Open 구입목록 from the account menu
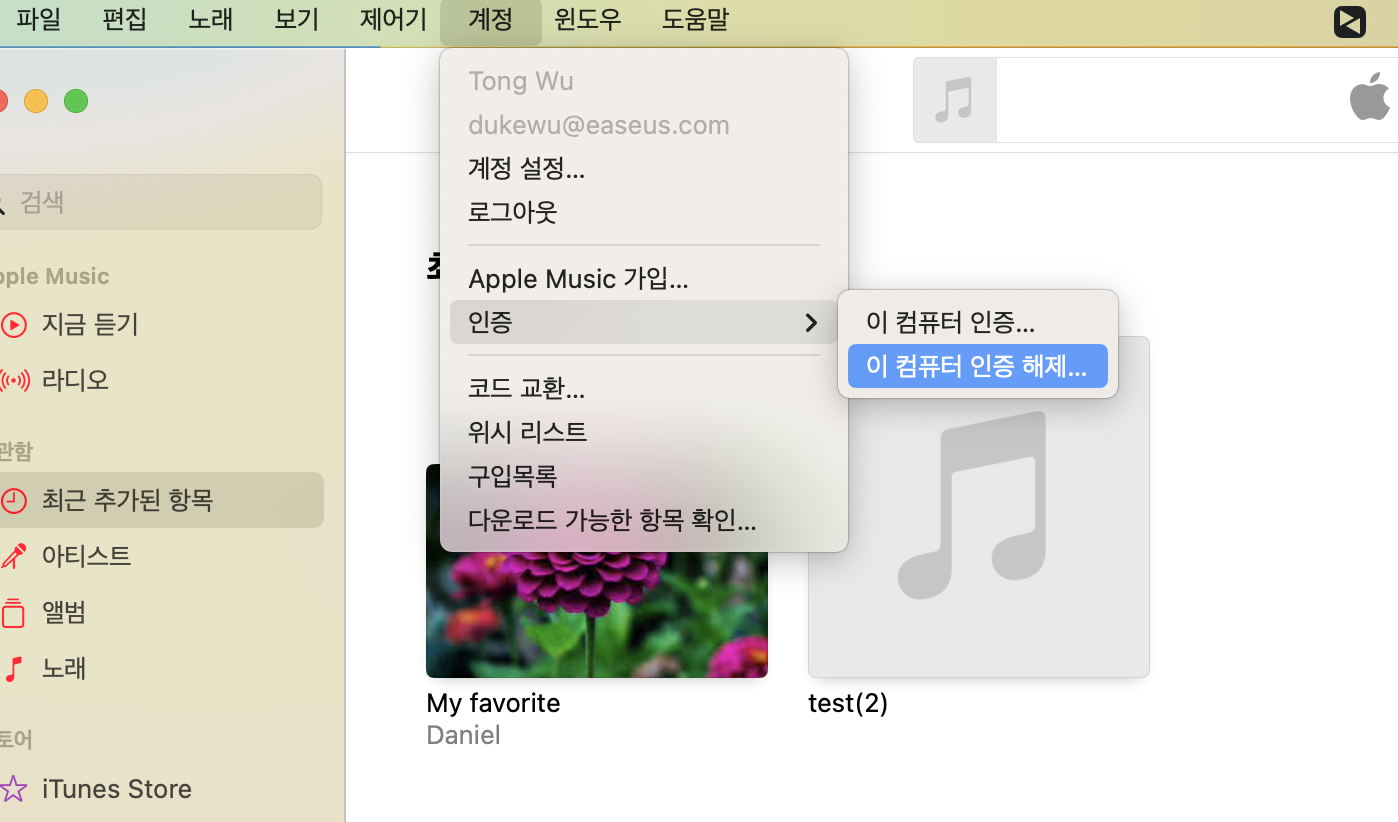Screen dimensions: 1398x822 [x=512, y=476]
